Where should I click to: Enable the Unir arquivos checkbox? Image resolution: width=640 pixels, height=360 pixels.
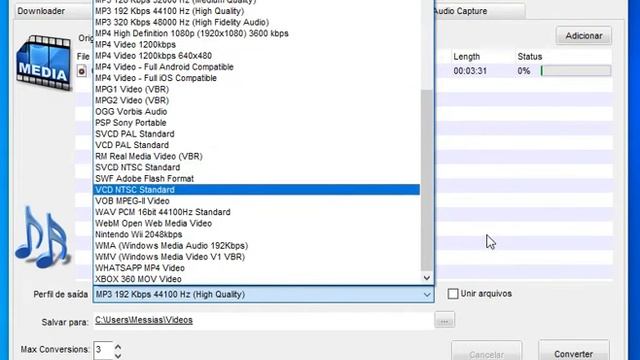click(x=453, y=294)
